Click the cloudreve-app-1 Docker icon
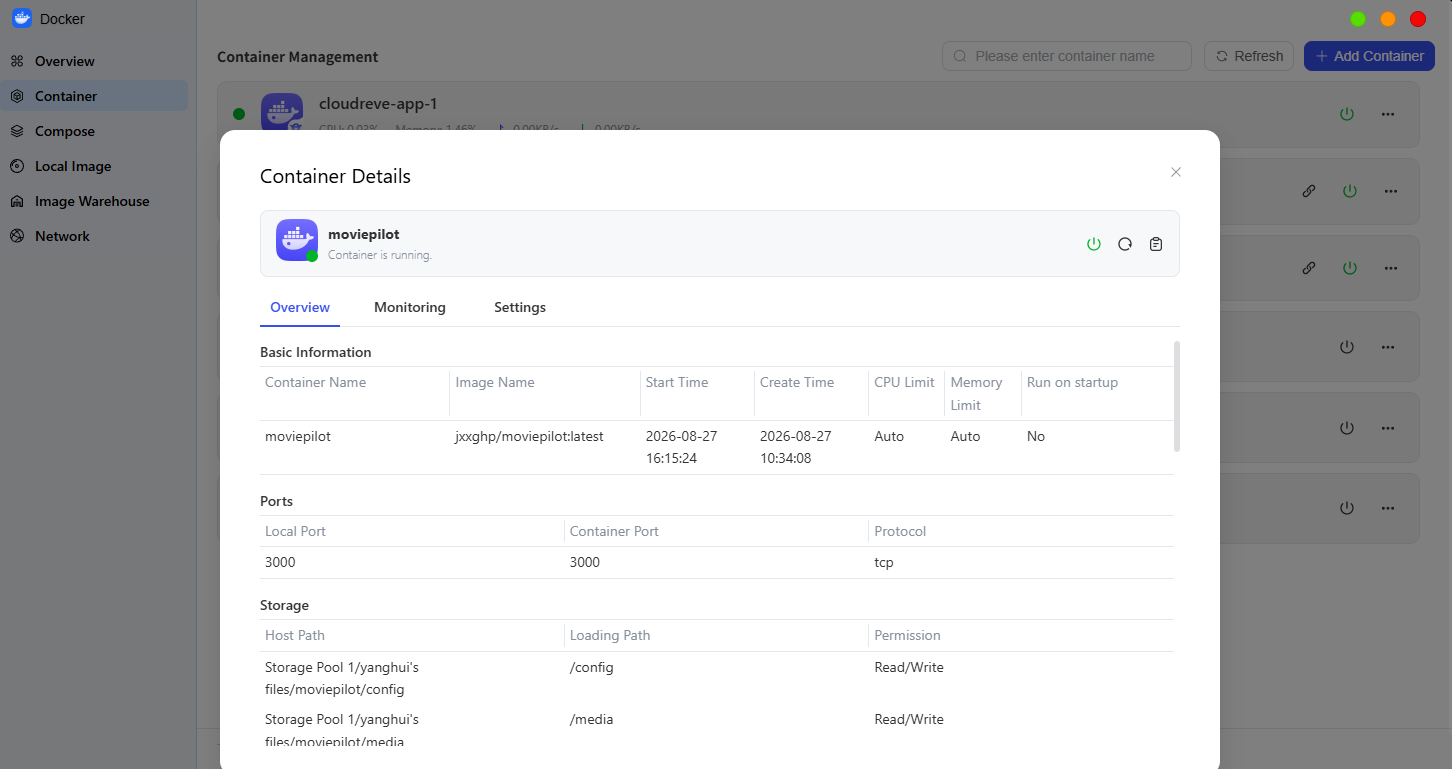This screenshot has height=769, width=1452. [282, 112]
